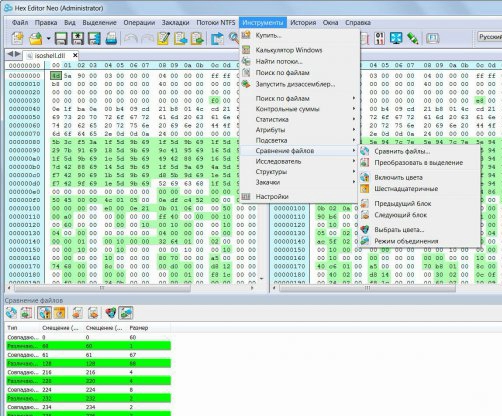502x416 pixels.
Task: Click the Open file folder icon
Action: tap(36, 39)
